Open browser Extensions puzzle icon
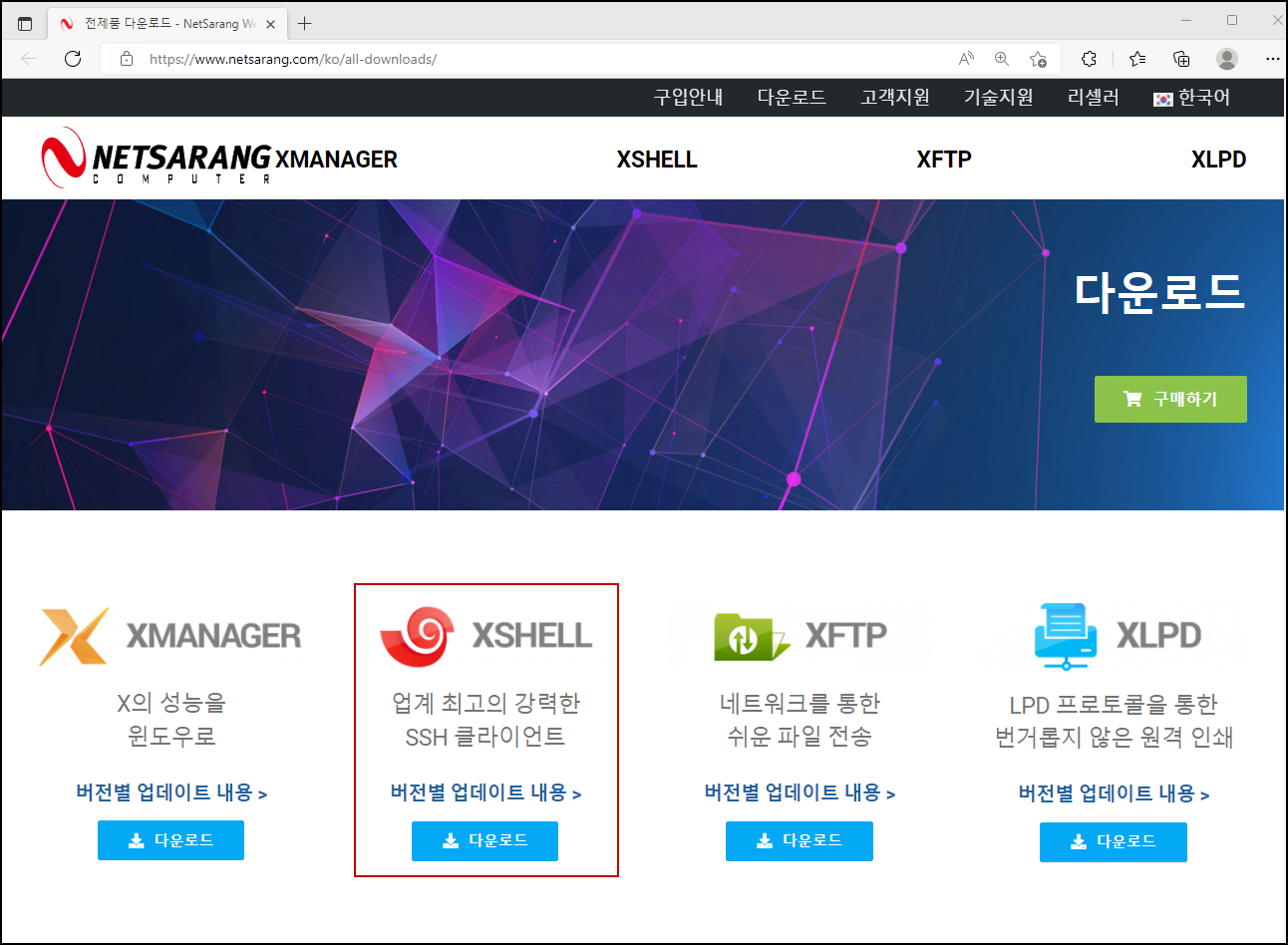This screenshot has height=945, width=1288. [x=1089, y=59]
